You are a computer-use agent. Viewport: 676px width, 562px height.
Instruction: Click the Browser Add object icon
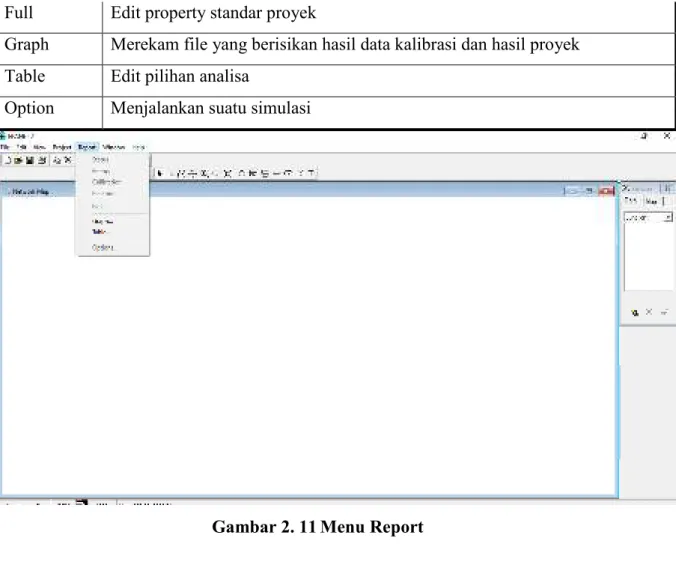pyautogui.click(x=635, y=312)
